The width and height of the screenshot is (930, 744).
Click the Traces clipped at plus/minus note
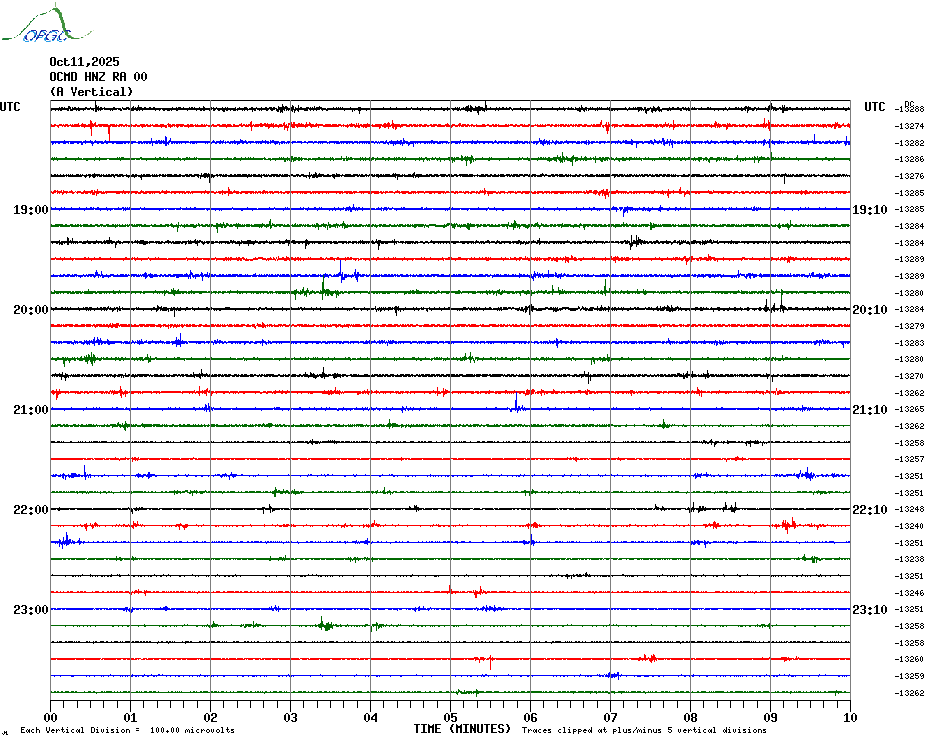644,730
